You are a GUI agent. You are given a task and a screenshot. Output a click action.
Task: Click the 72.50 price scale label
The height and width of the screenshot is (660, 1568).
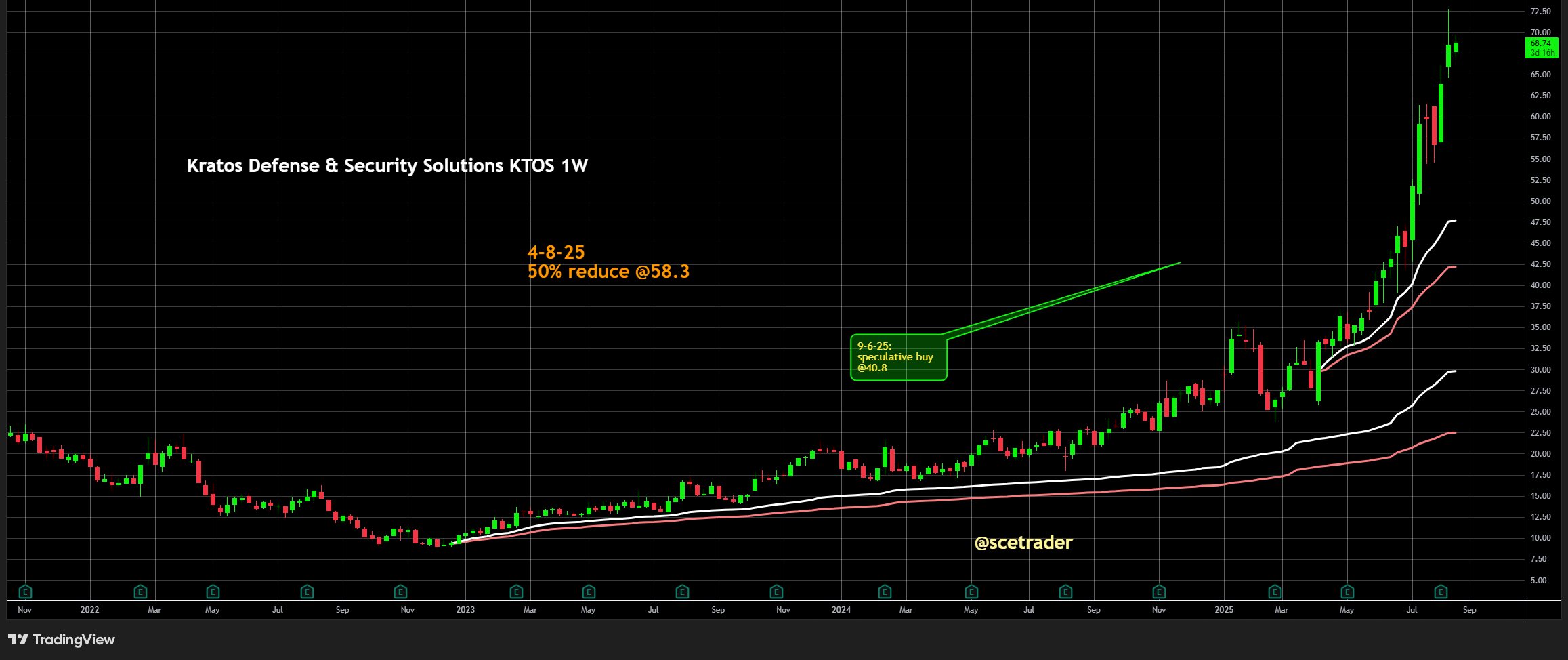(x=1540, y=12)
